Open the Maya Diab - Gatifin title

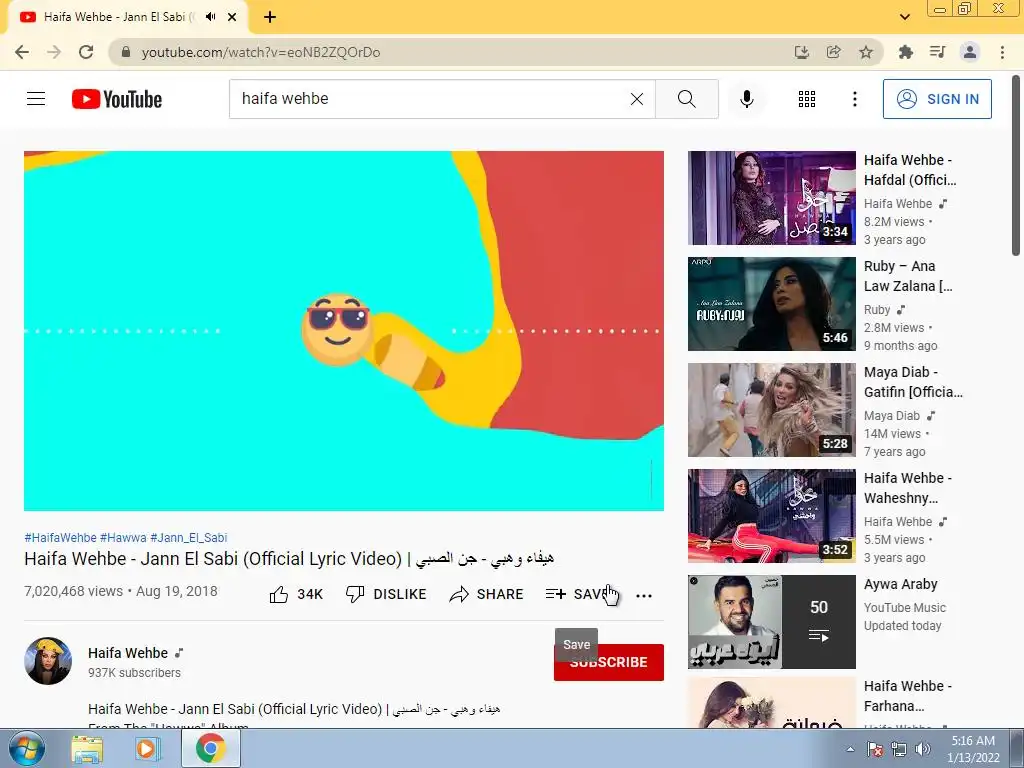pyautogui.click(x=913, y=381)
